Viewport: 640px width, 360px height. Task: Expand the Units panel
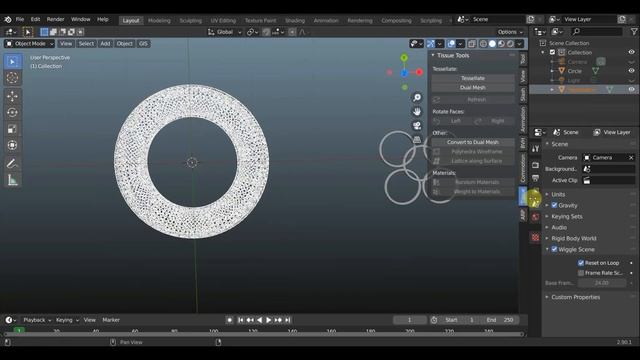(x=558, y=194)
